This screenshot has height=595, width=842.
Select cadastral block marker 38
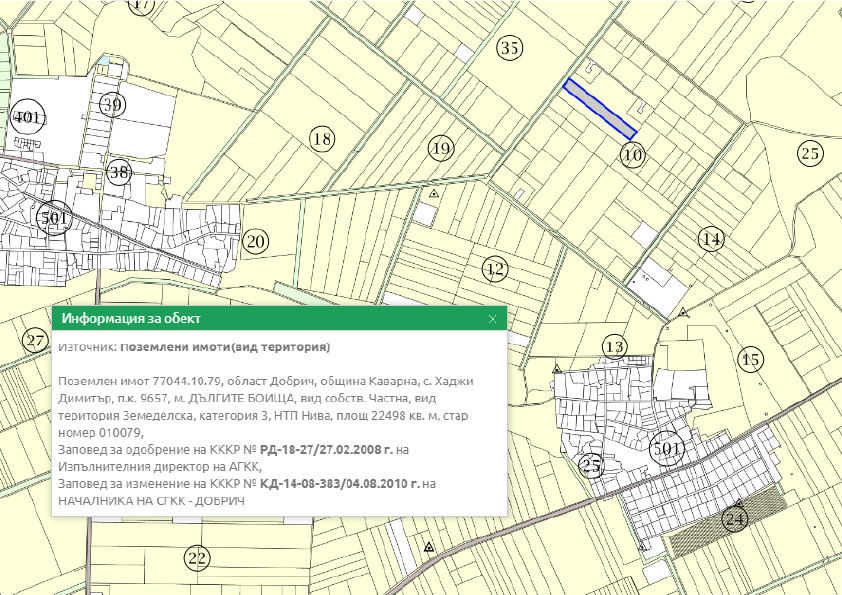[x=120, y=172]
